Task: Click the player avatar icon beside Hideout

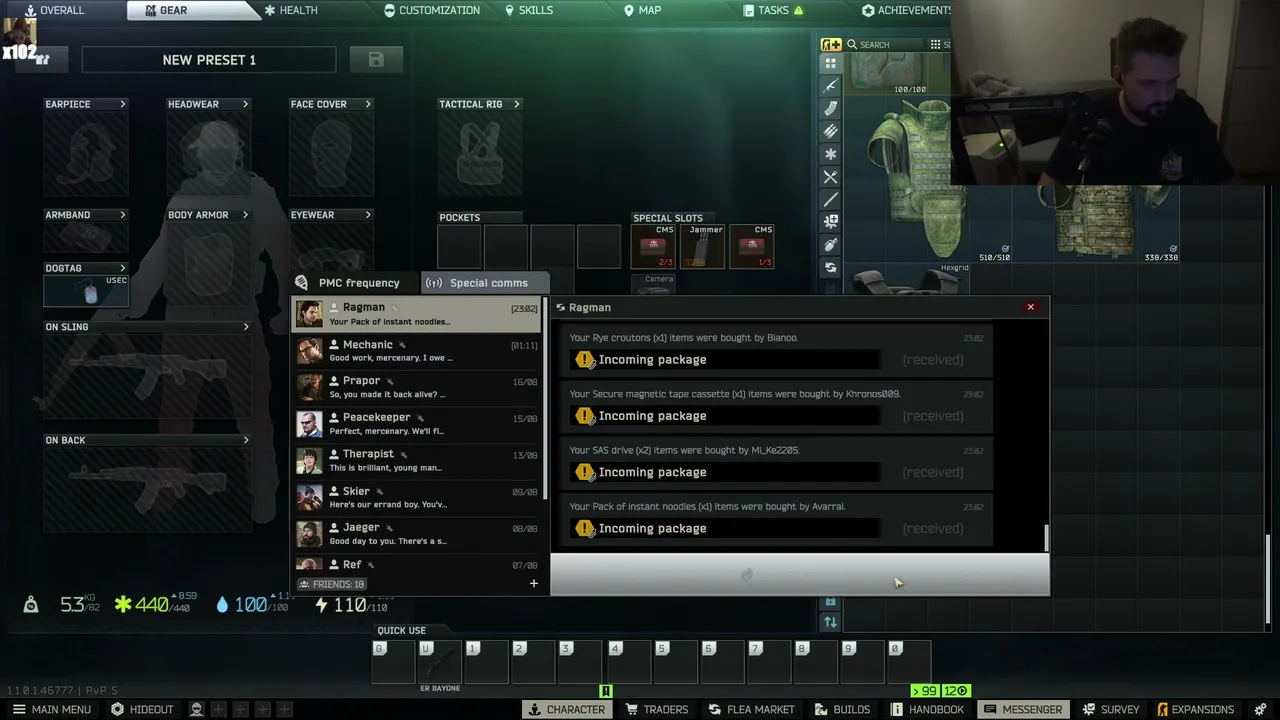Action: point(196,709)
